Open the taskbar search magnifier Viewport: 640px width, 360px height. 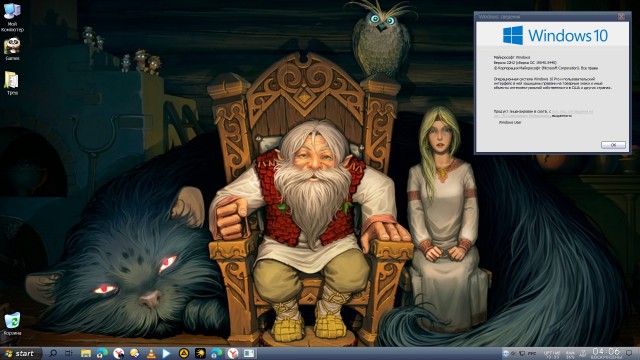(53, 353)
